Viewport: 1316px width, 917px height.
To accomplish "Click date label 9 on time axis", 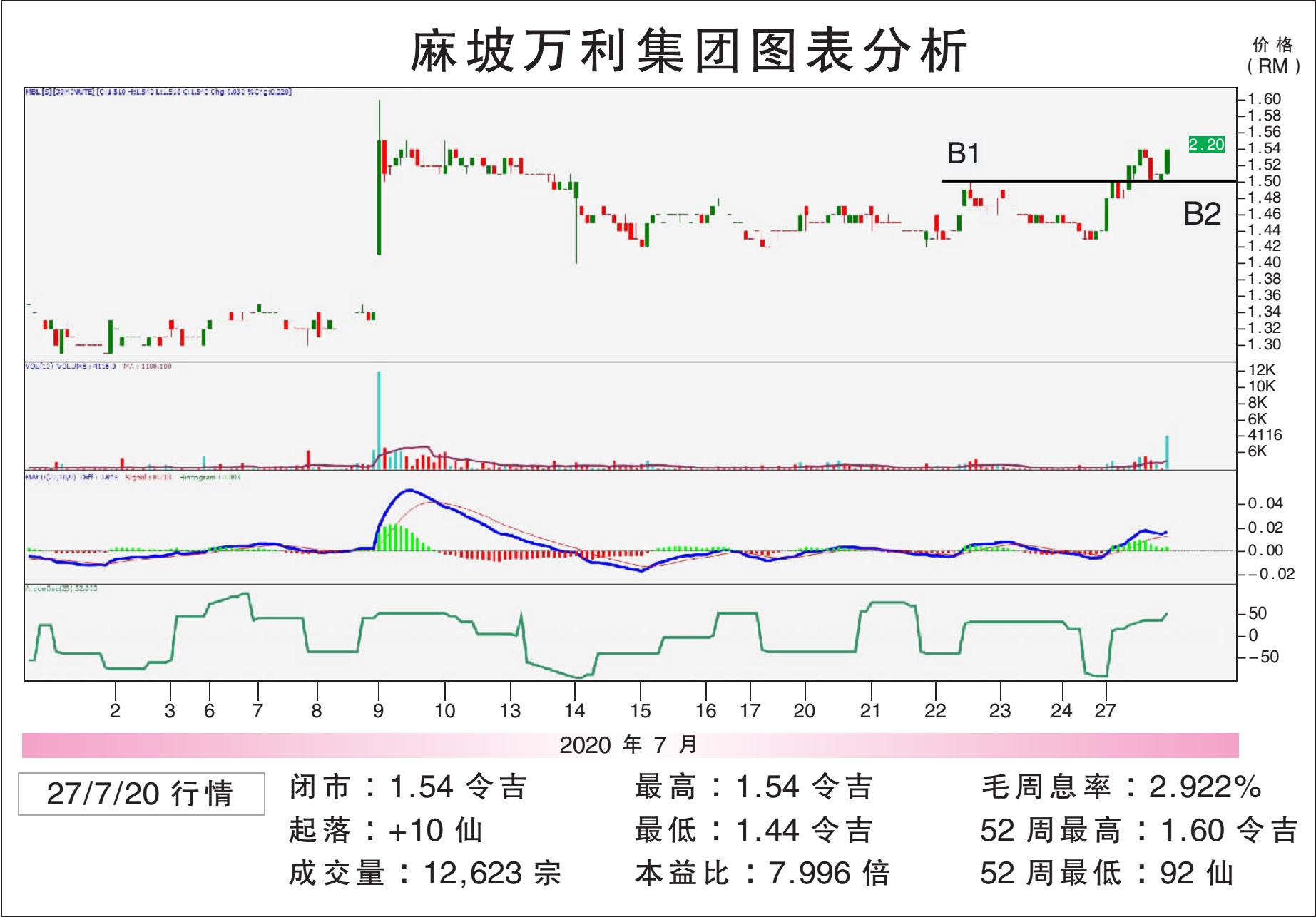I will tap(379, 710).
